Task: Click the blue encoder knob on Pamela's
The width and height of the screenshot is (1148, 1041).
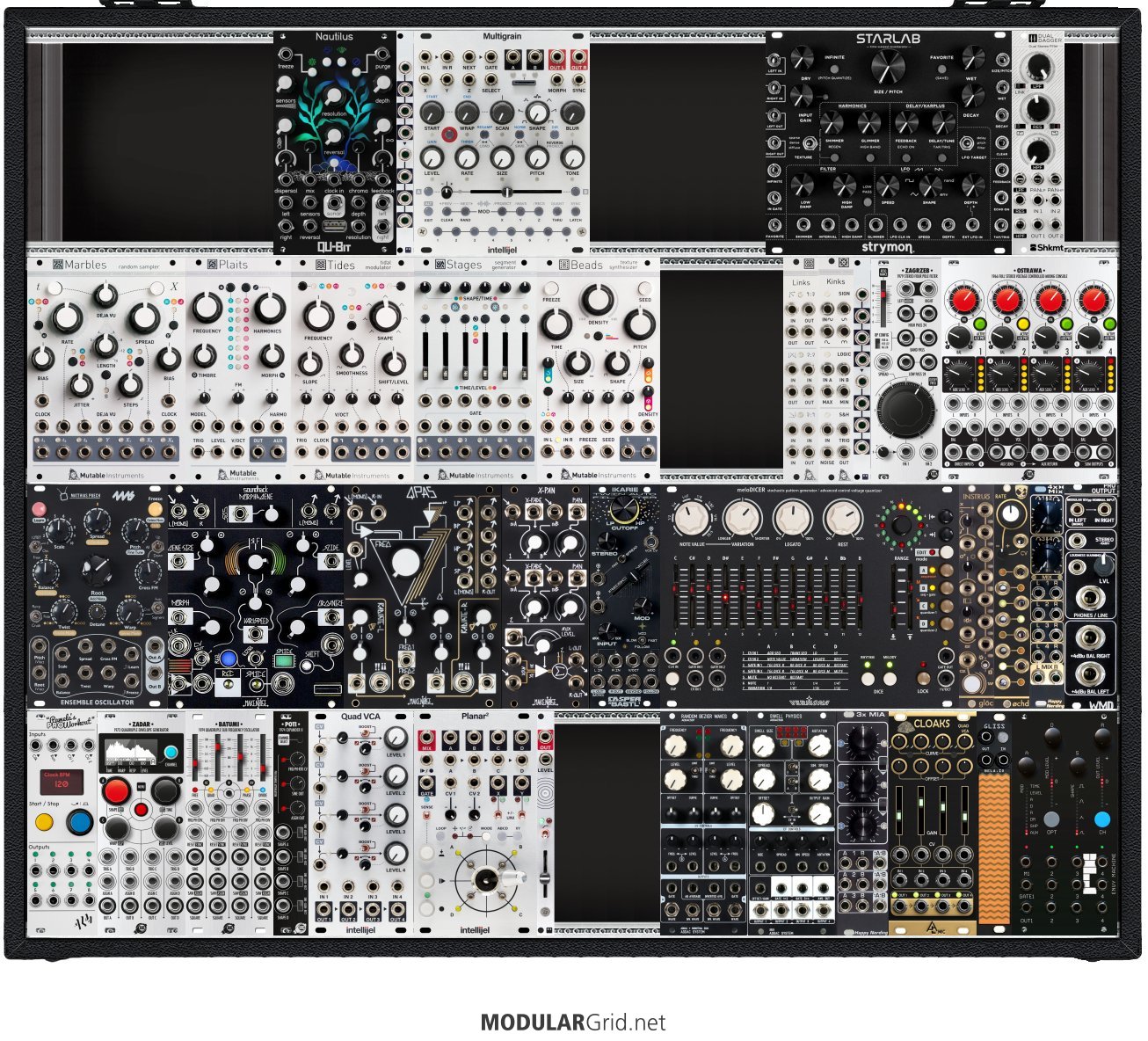Action: (80, 823)
